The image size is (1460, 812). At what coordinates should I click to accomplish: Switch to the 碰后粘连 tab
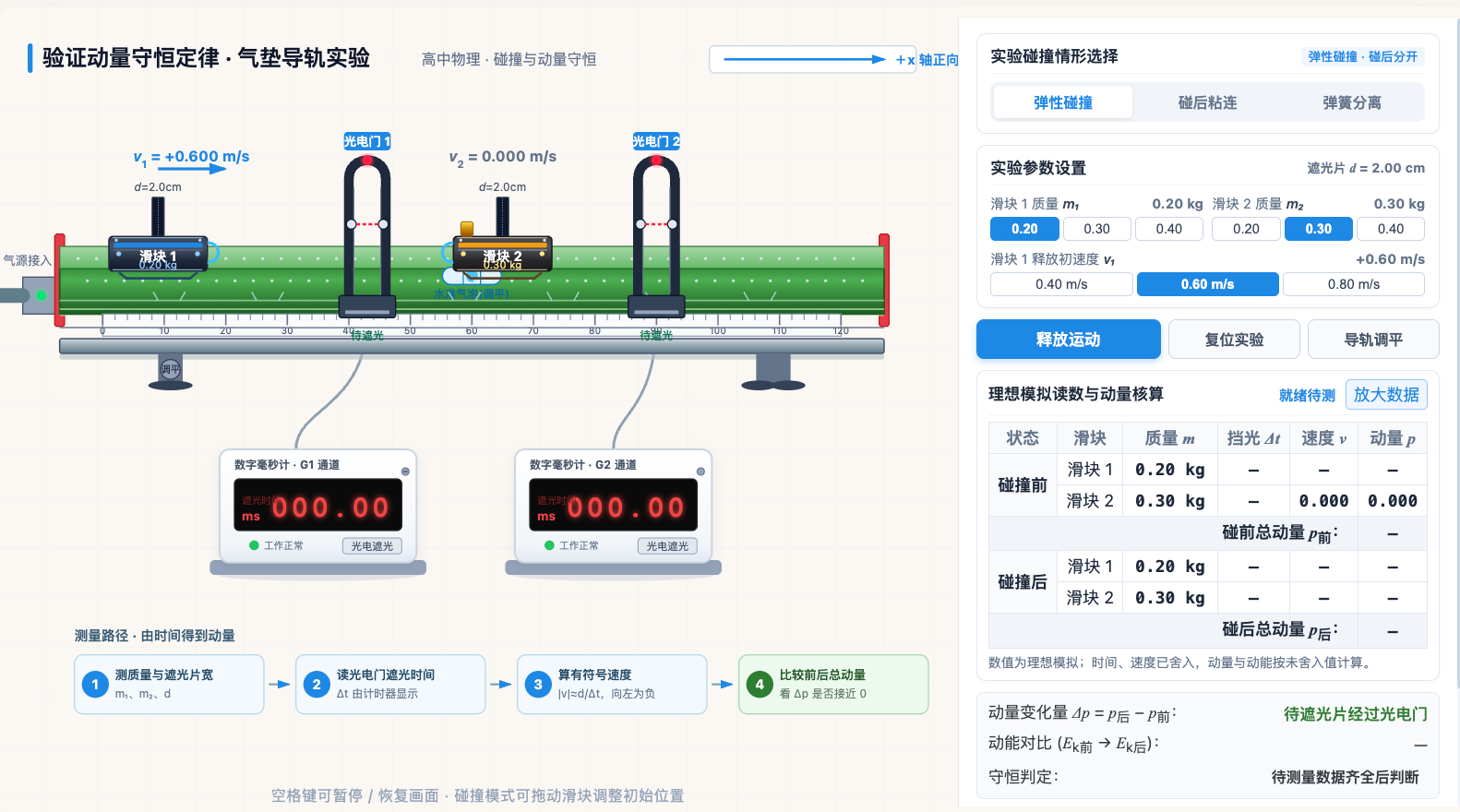coord(1207,102)
